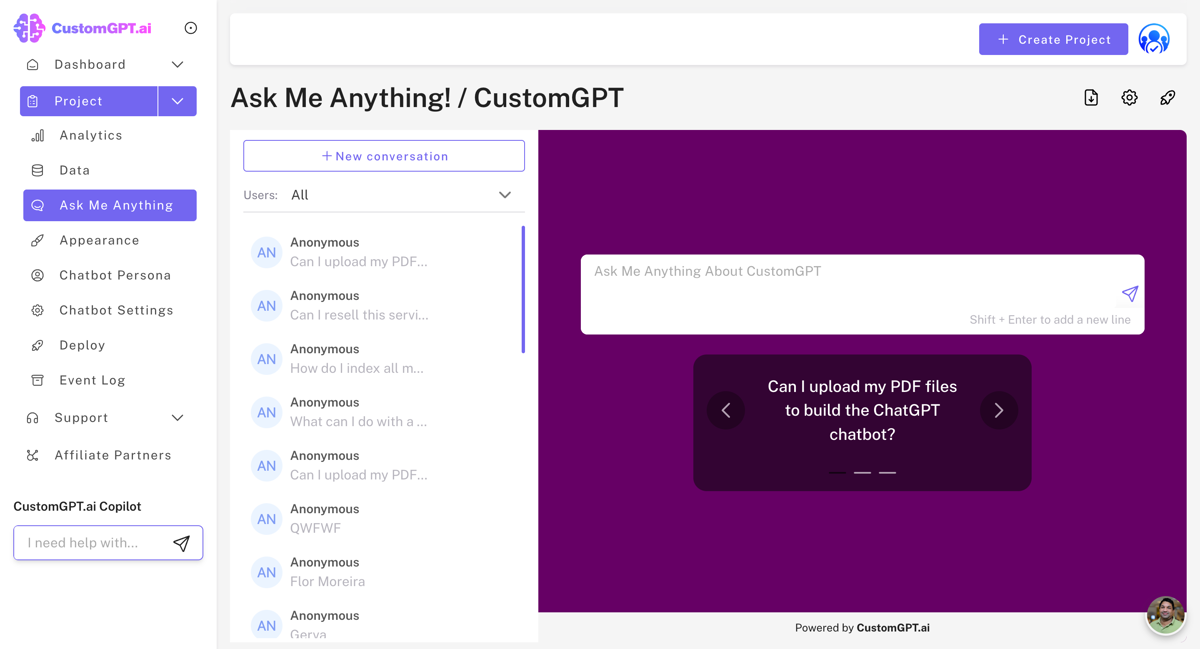Navigate to Chatbot Persona
The image size is (1200, 649).
pos(115,275)
